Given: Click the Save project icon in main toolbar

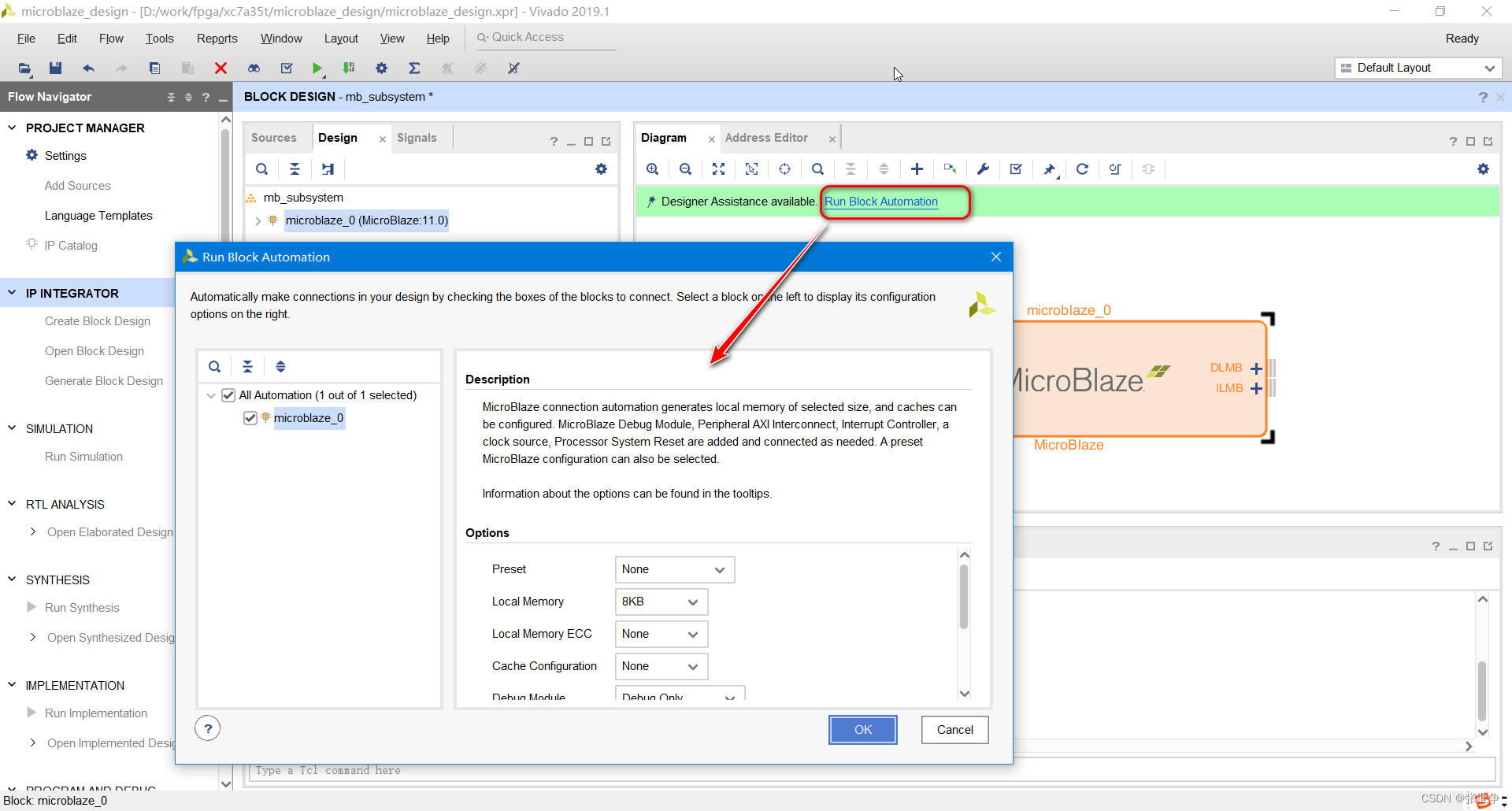Looking at the screenshot, I should click(55, 69).
